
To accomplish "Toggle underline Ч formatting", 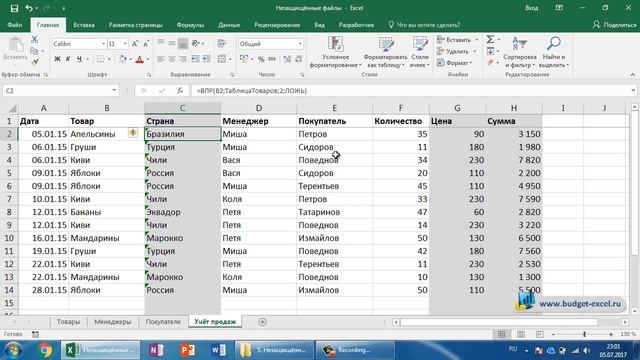I will point(79,59).
